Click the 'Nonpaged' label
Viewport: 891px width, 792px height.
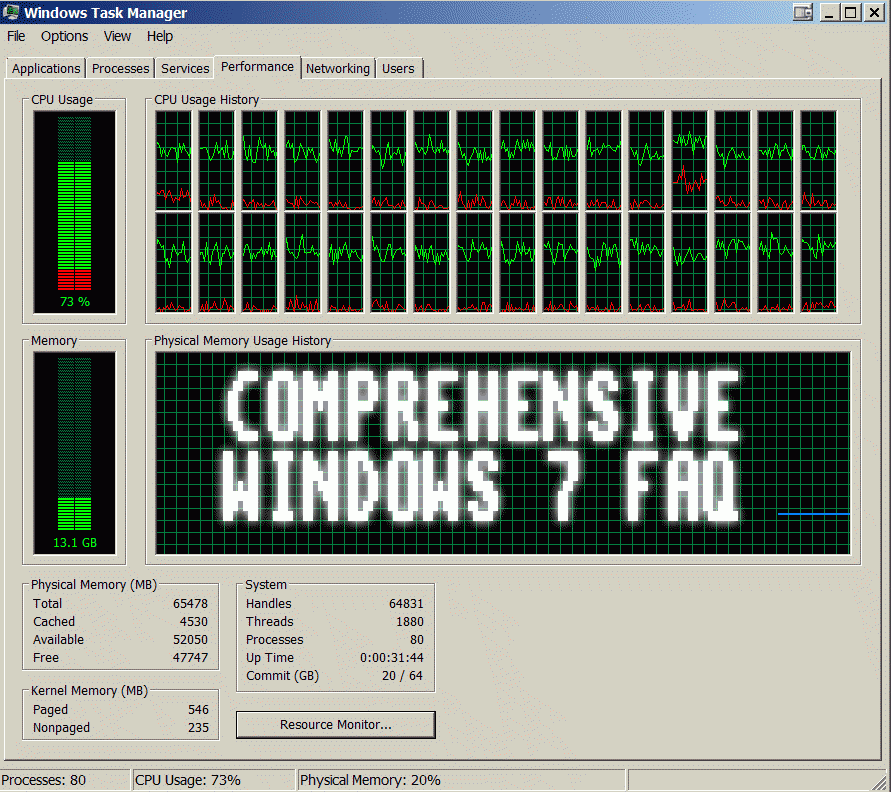(x=61, y=728)
